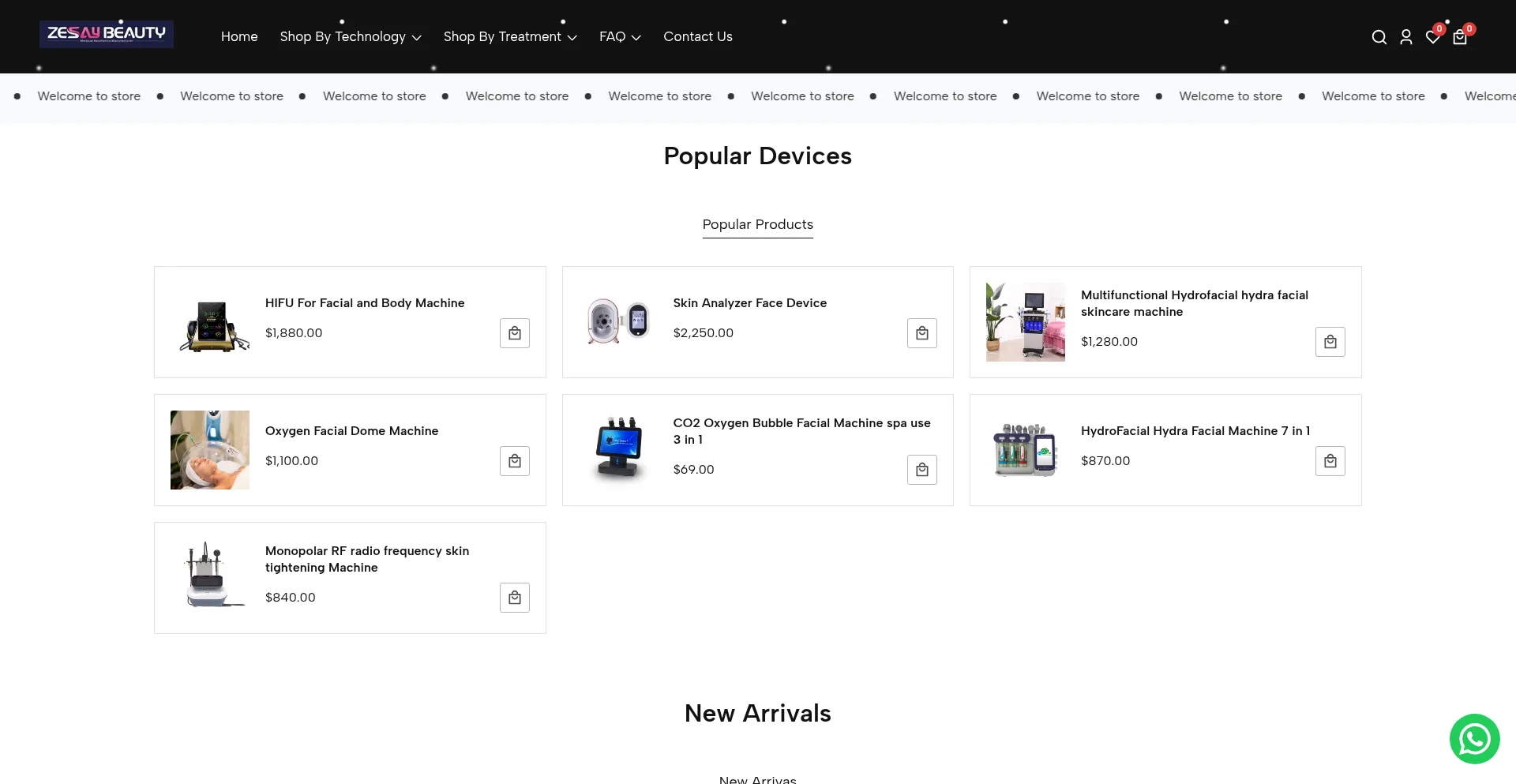Screen dimensions: 1516x784
Task: Go to Home menu item
Action: tap(239, 36)
